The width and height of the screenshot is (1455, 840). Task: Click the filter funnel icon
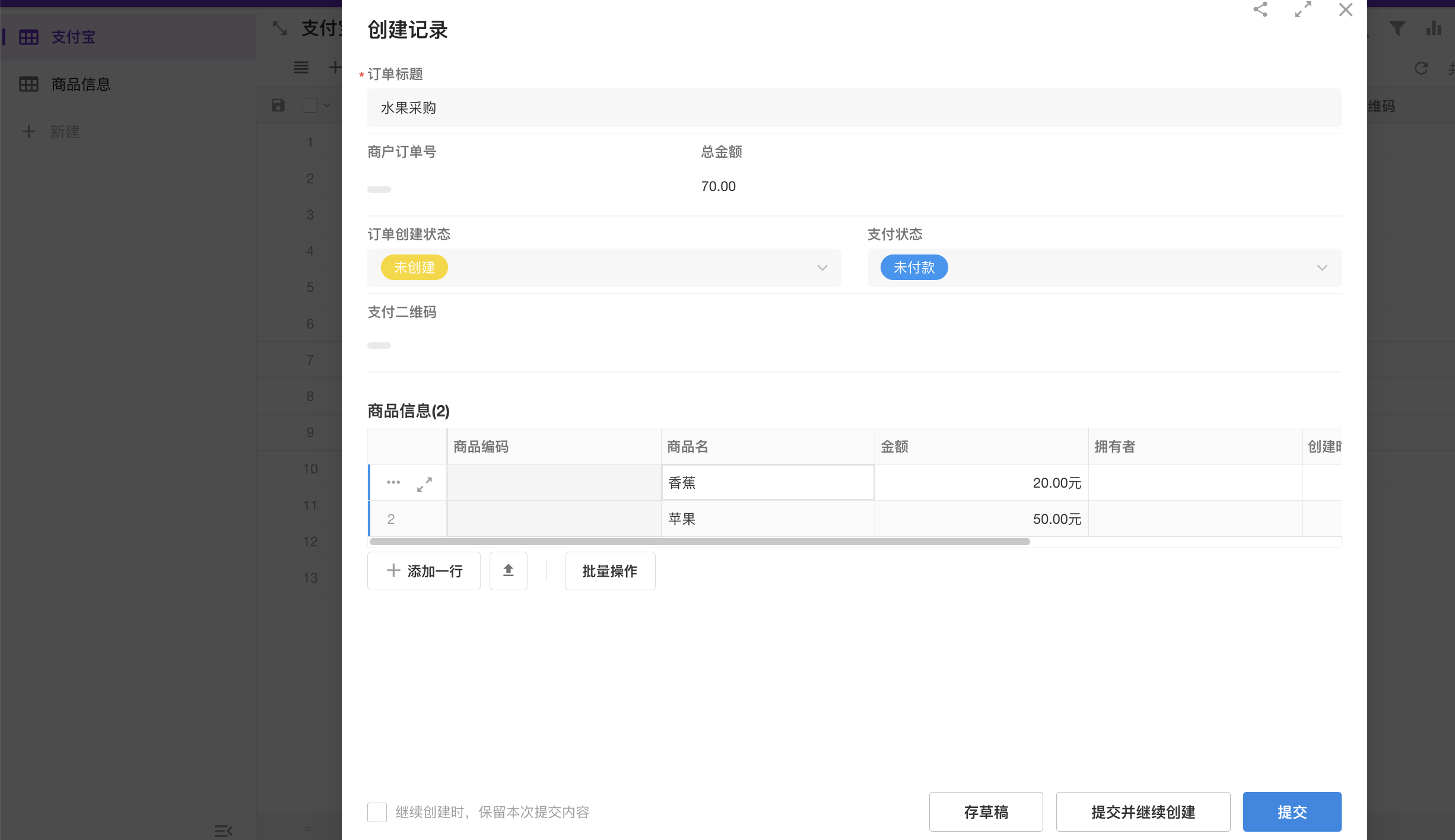(x=1397, y=28)
